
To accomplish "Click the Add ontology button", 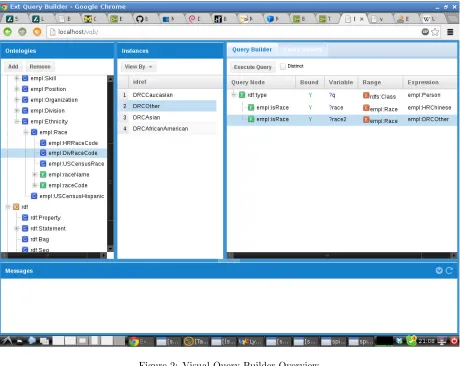I will [13, 67].
